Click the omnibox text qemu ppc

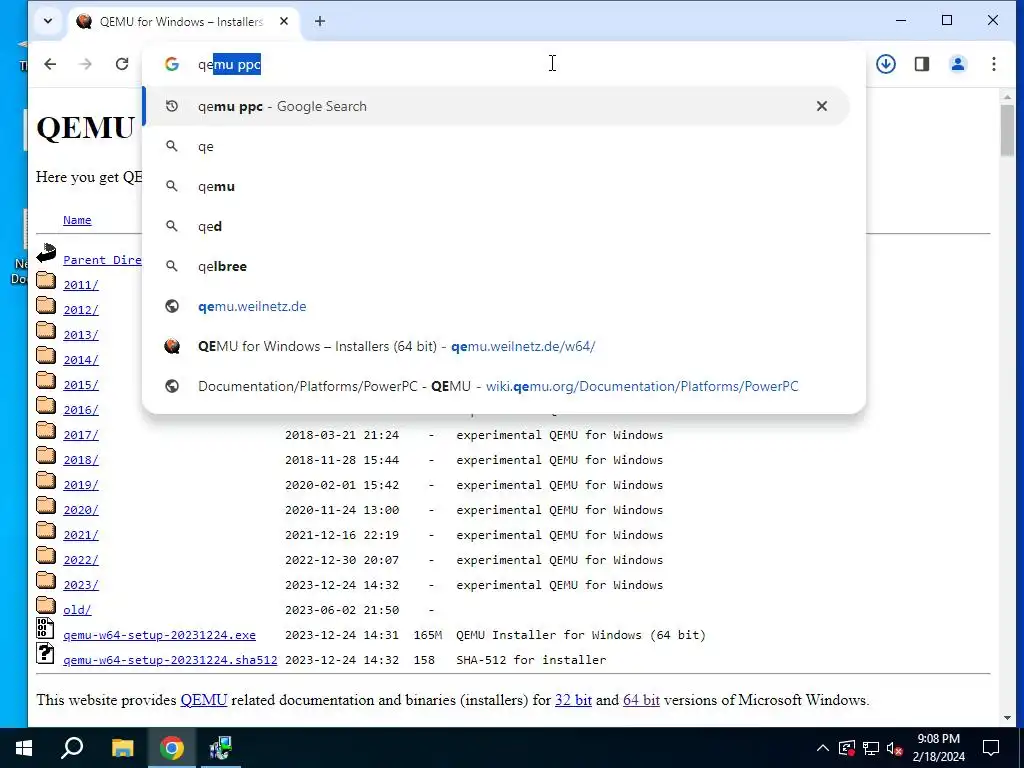click(x=229, y=64)
